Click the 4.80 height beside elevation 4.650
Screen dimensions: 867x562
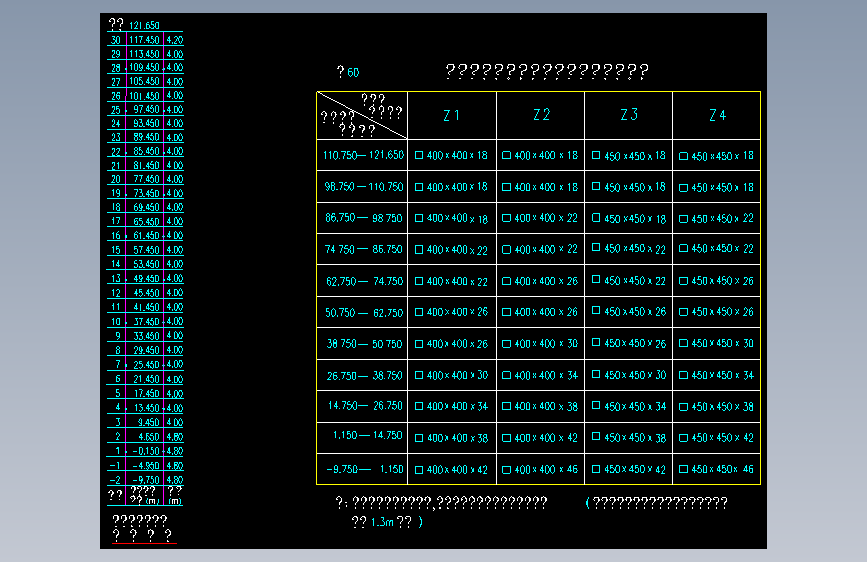(175, 436)
